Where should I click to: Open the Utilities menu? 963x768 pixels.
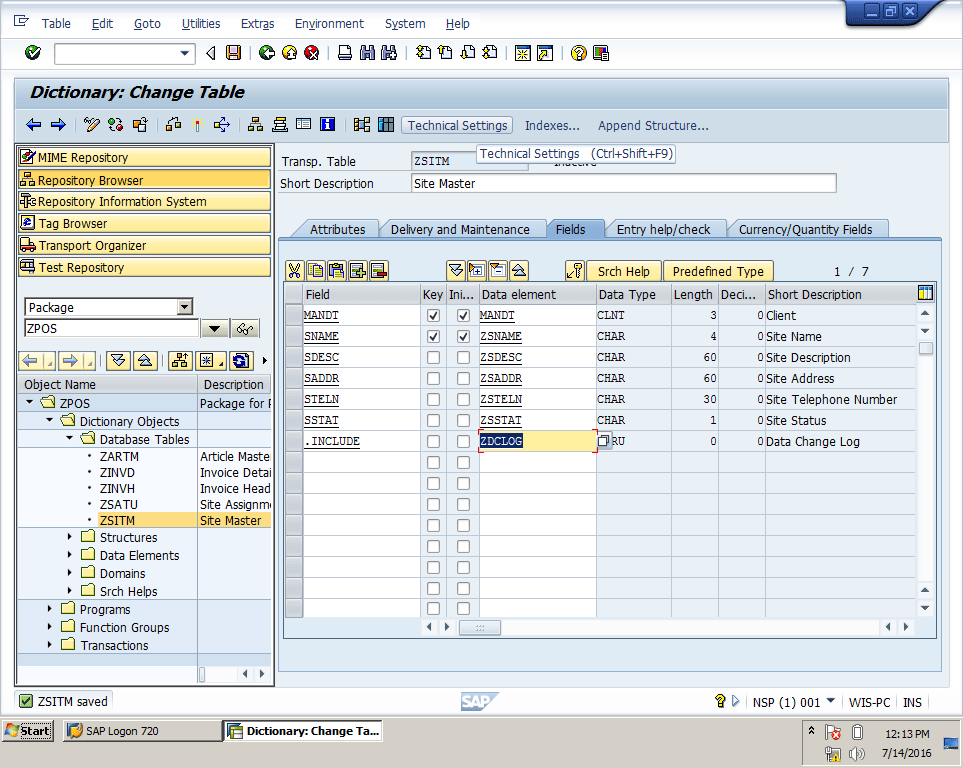click(x=201, y=23)
